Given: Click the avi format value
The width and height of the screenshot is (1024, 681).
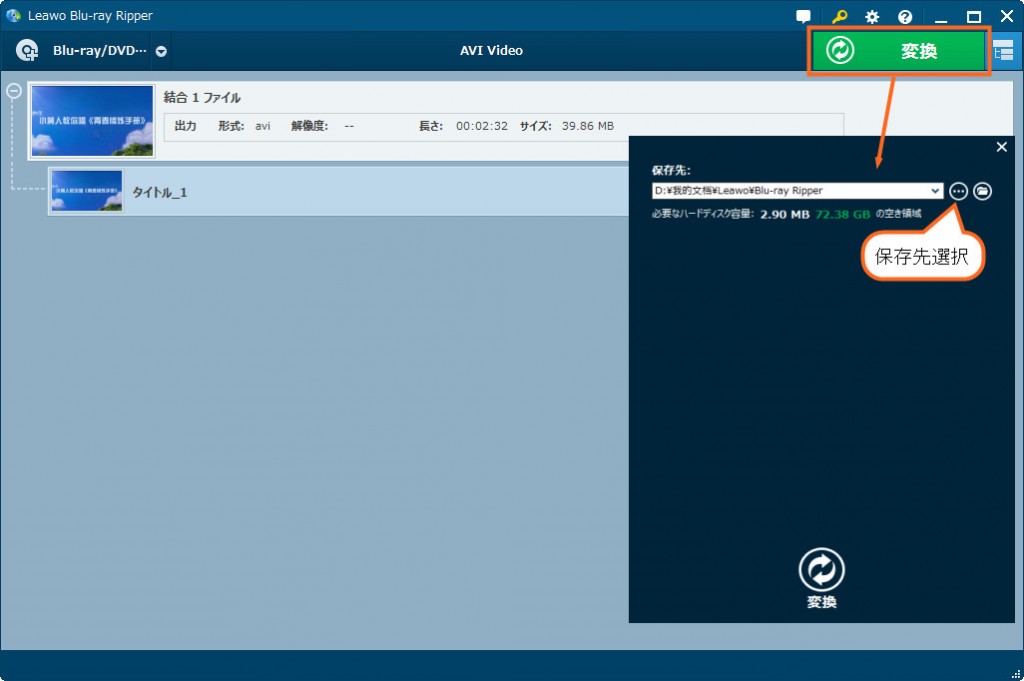Looking at the screenshot, I should [263, 126].
